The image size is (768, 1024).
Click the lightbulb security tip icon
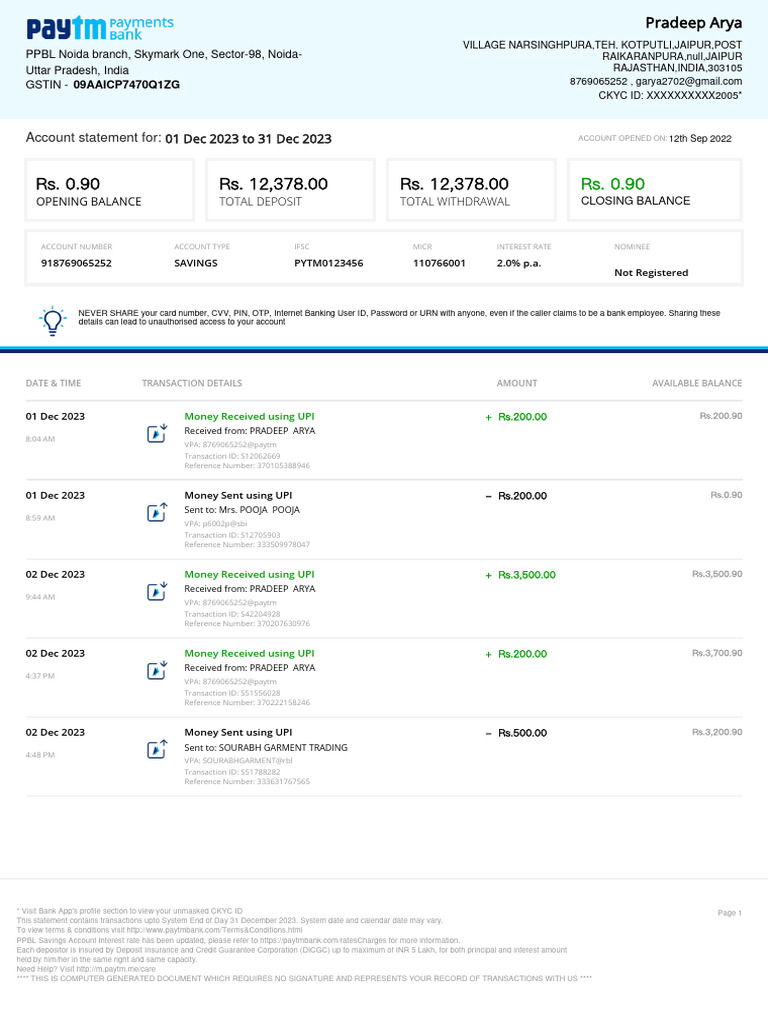click(x=52, y=321)
